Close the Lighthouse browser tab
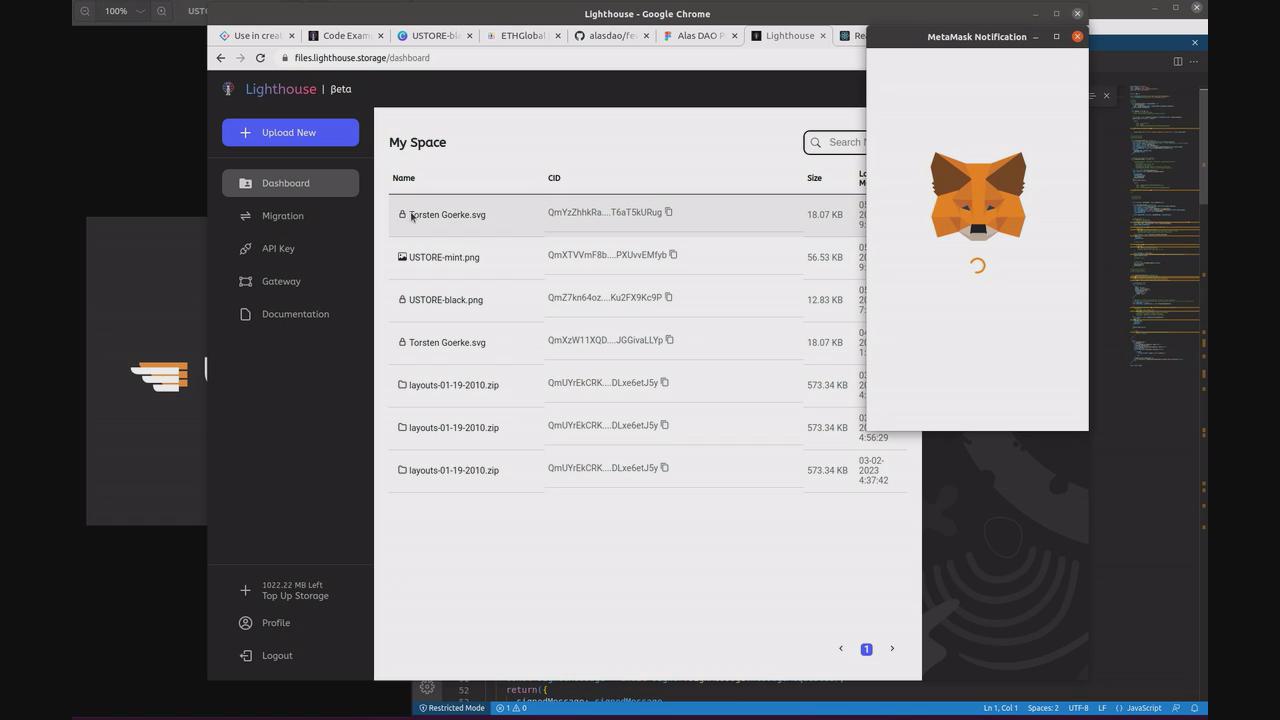Viewport: 1280px width, 720px height. coord(823,36)
